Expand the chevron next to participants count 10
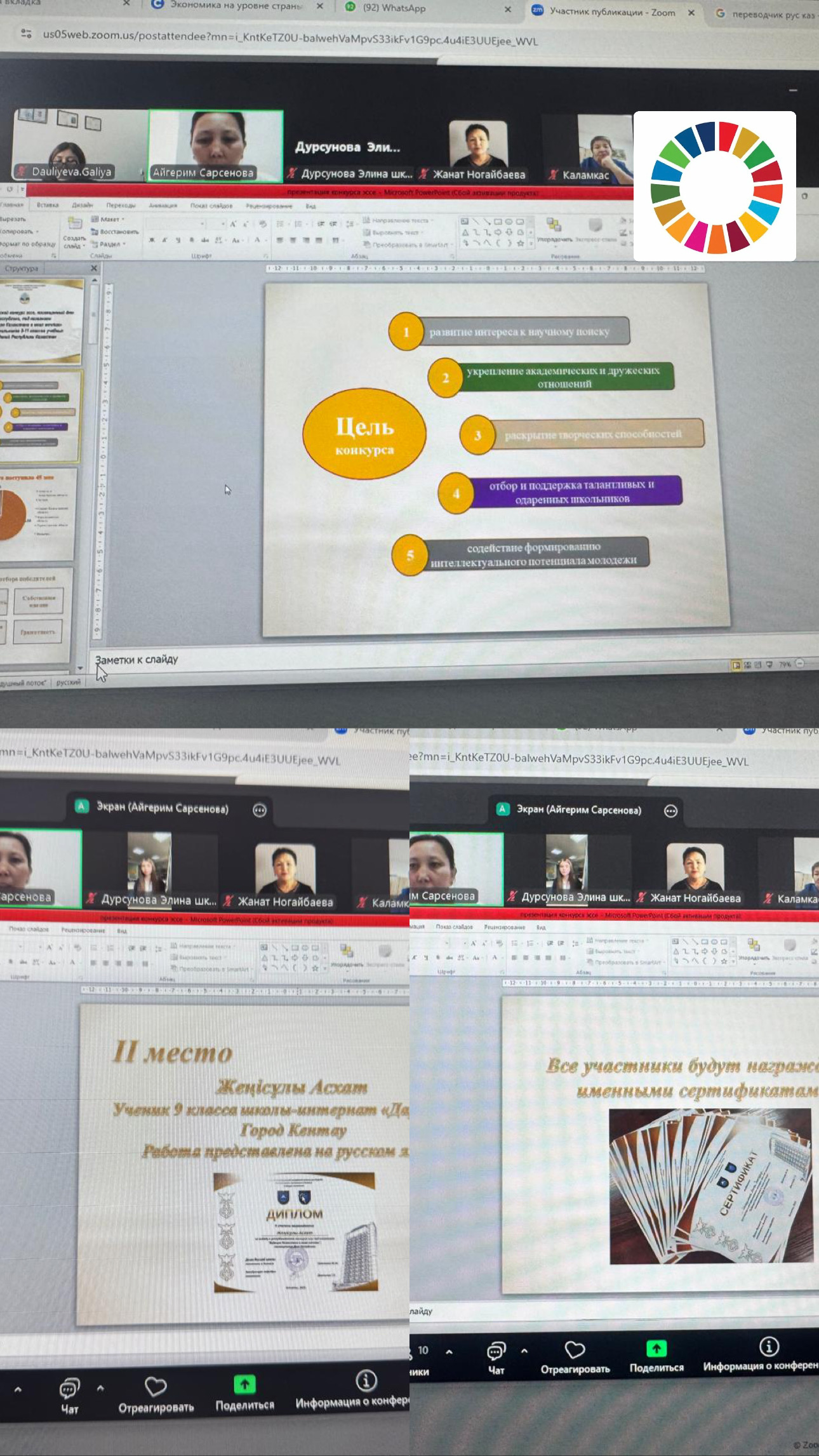The height and width of the screenshot is (1456, 819). pyautogui.click(x=449, y=1350)
